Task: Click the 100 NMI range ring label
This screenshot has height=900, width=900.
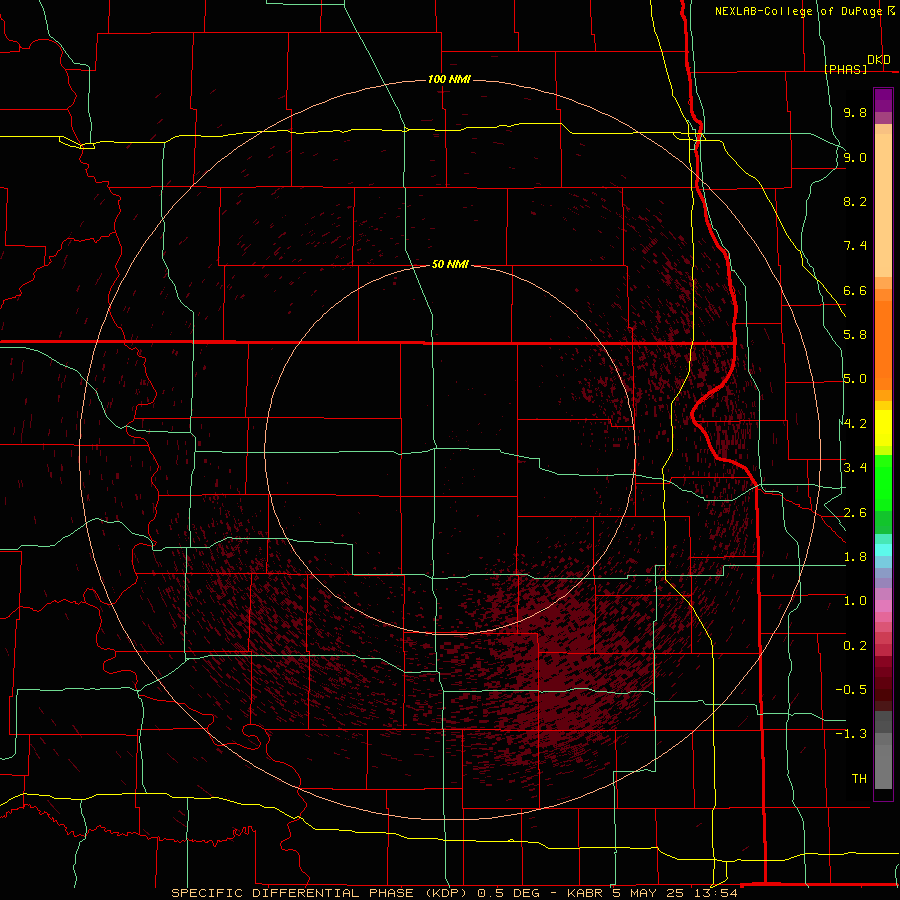Action: (449, 79)
